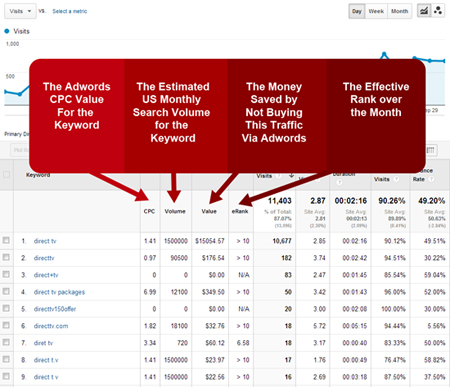This screenshot has height=387, width=450.
Task: Open the direct tv packages keyword link
Action: [x=59, y=292]
